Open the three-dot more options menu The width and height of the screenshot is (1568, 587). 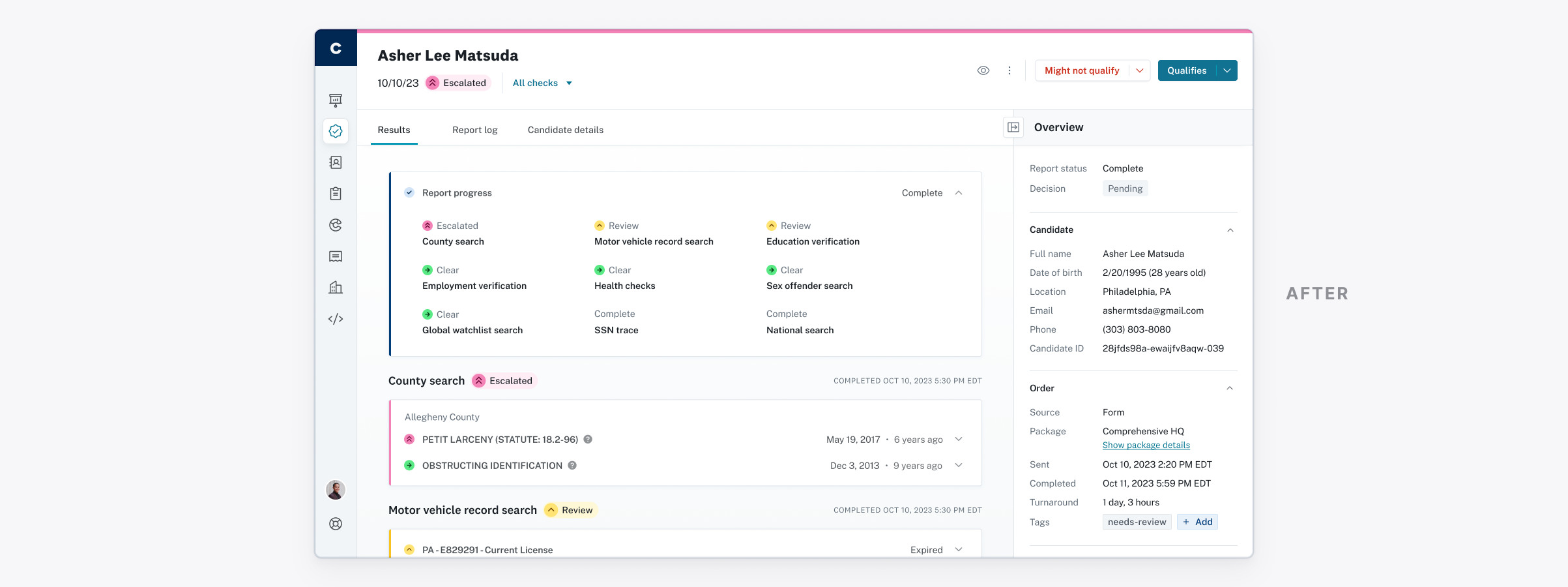[x=1009, y=70]
